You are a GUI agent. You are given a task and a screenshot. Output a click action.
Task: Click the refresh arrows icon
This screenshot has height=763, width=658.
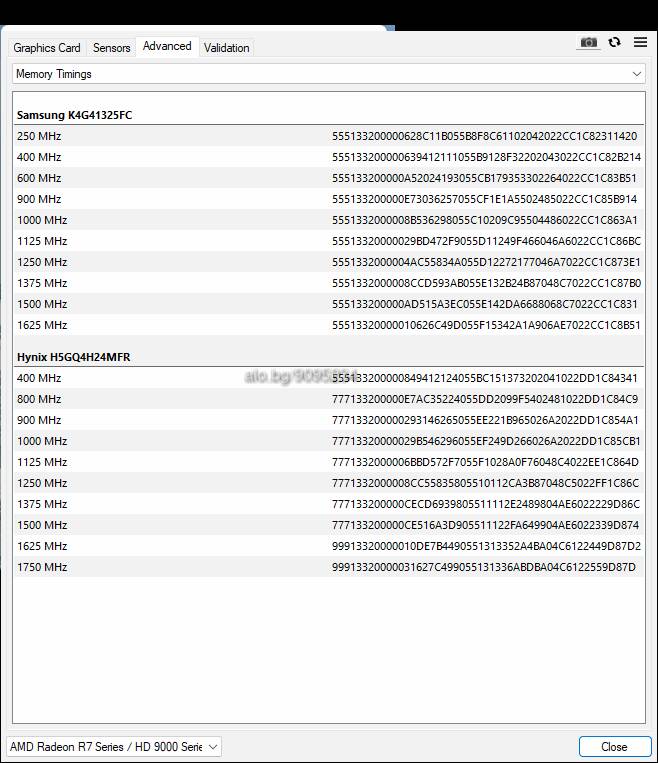(x=615, y=42)
